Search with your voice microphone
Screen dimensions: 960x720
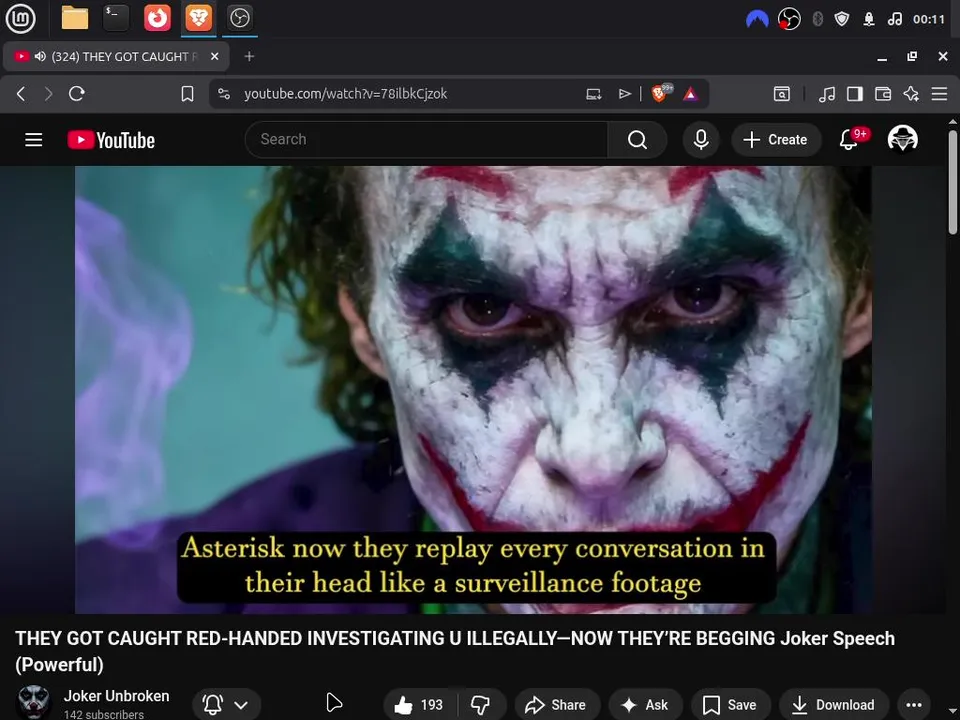click(701, 140)
